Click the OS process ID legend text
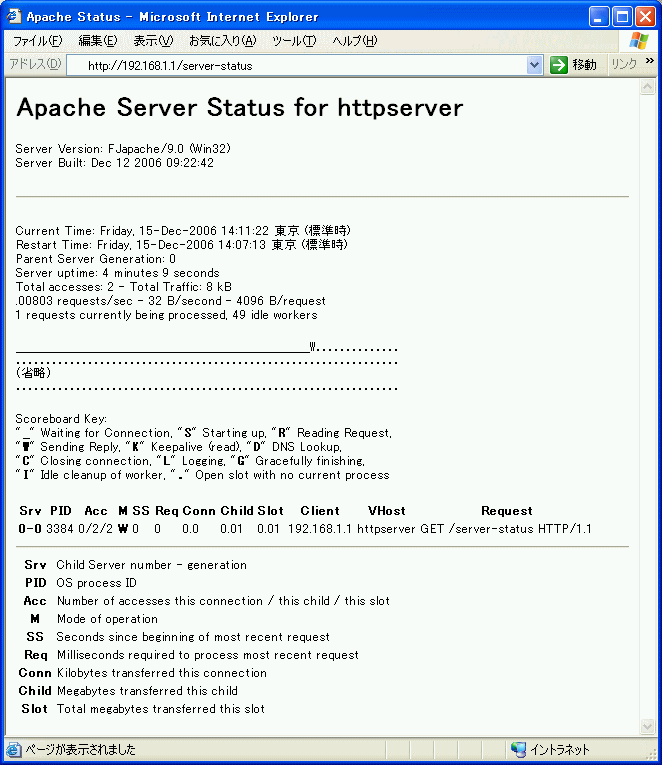The width and height of the screenshot is (662, 765). pos(97,583)
